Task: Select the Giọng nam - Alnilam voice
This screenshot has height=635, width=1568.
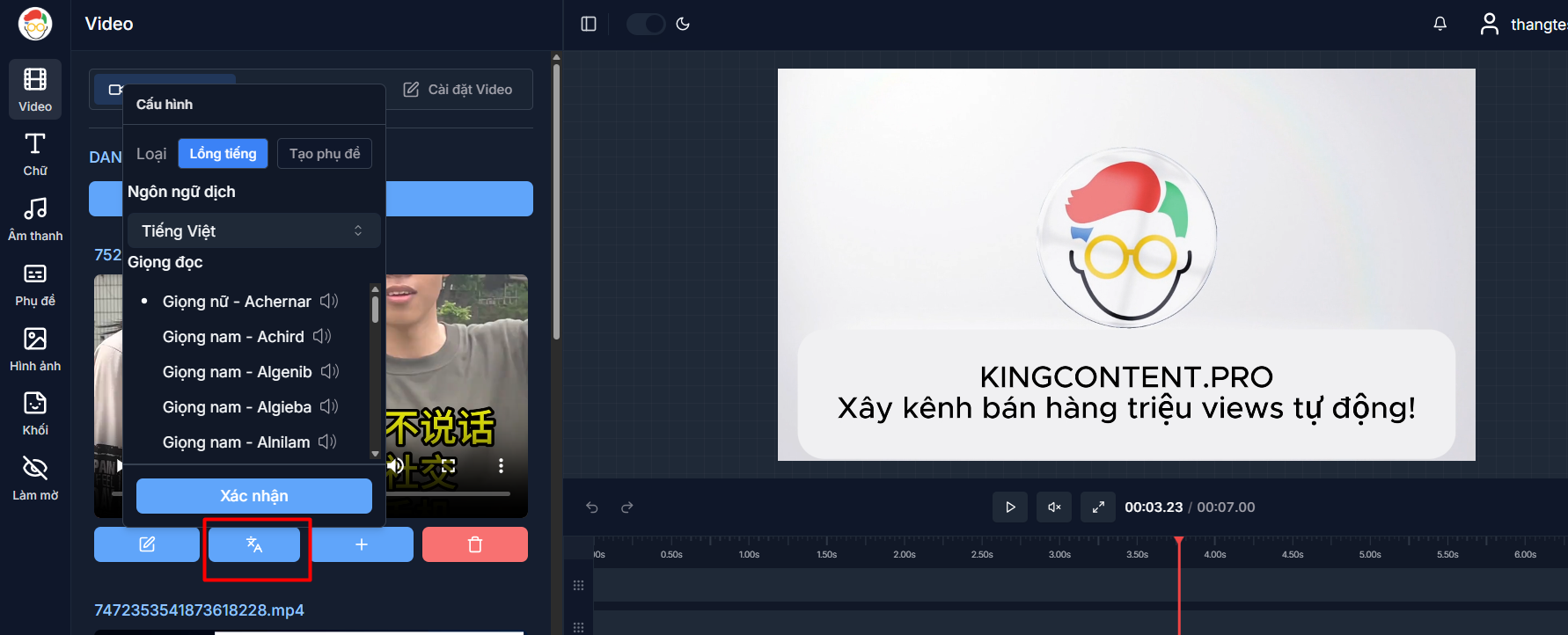Action: pyautogui.click(x=236, y=442)
